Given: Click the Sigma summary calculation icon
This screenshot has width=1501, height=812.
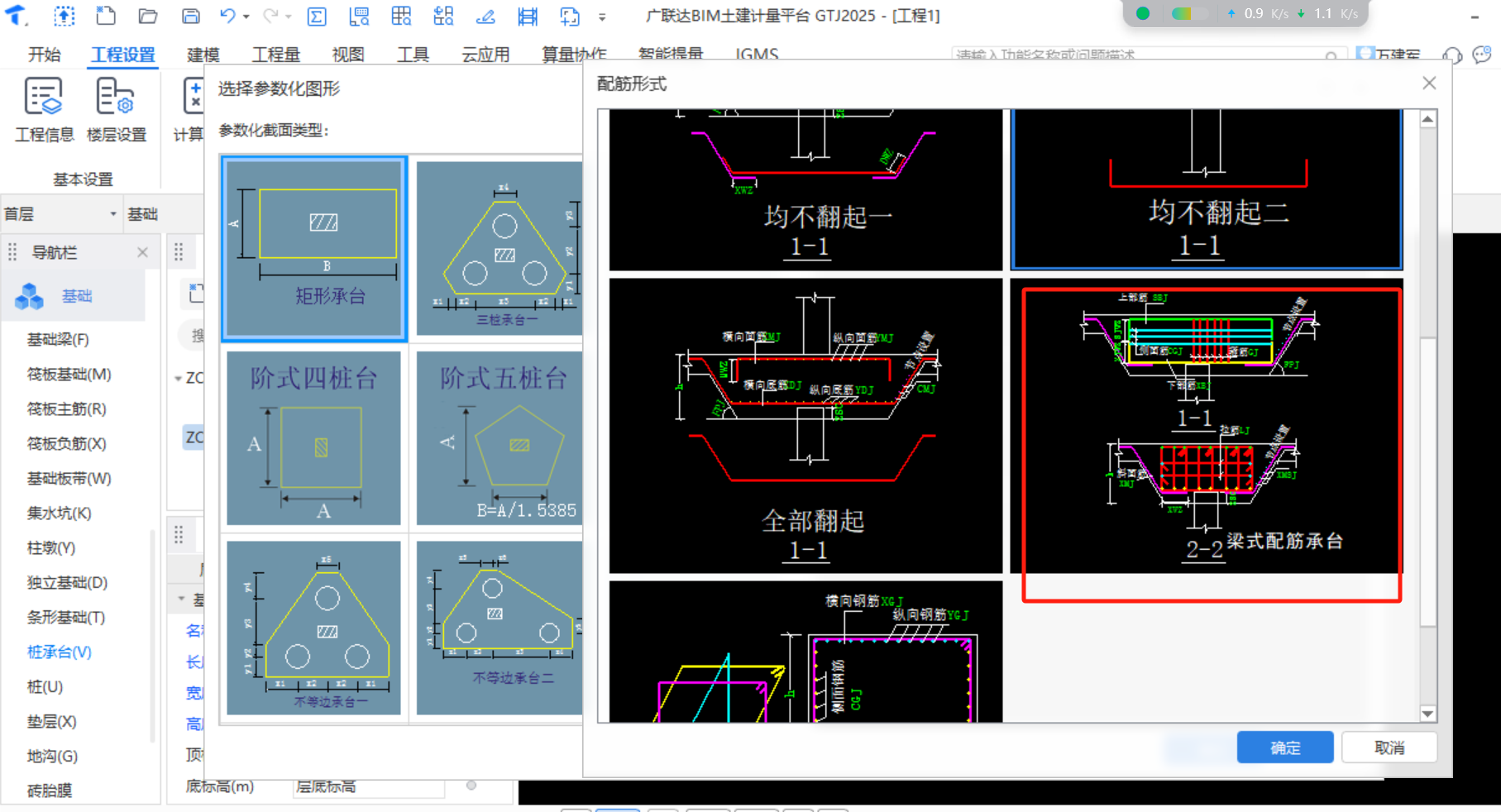Looking at the screenshot, I should click(x=317, y=16).
